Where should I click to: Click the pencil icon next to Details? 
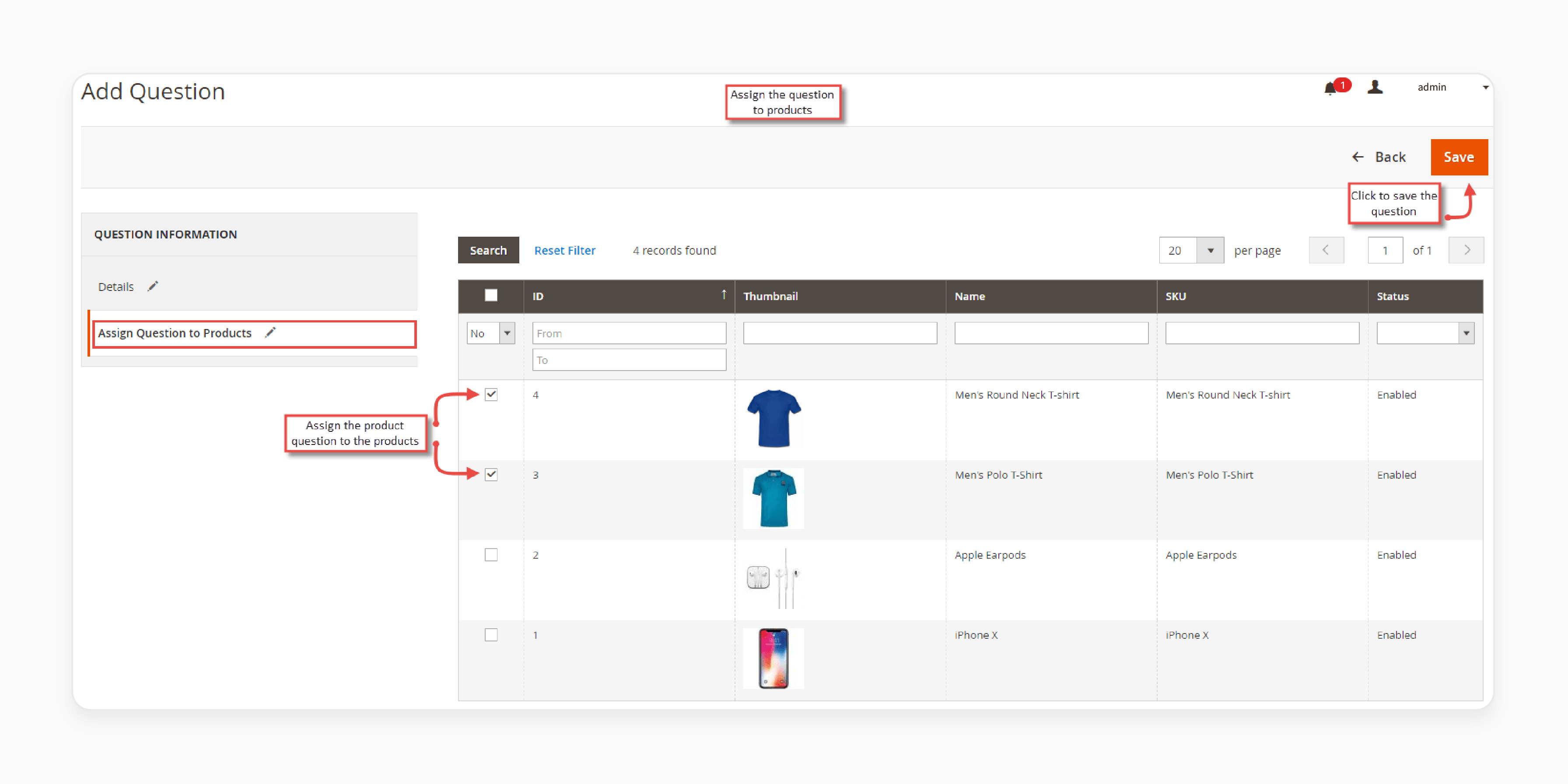pyautogui.click(x=153, y=286)
